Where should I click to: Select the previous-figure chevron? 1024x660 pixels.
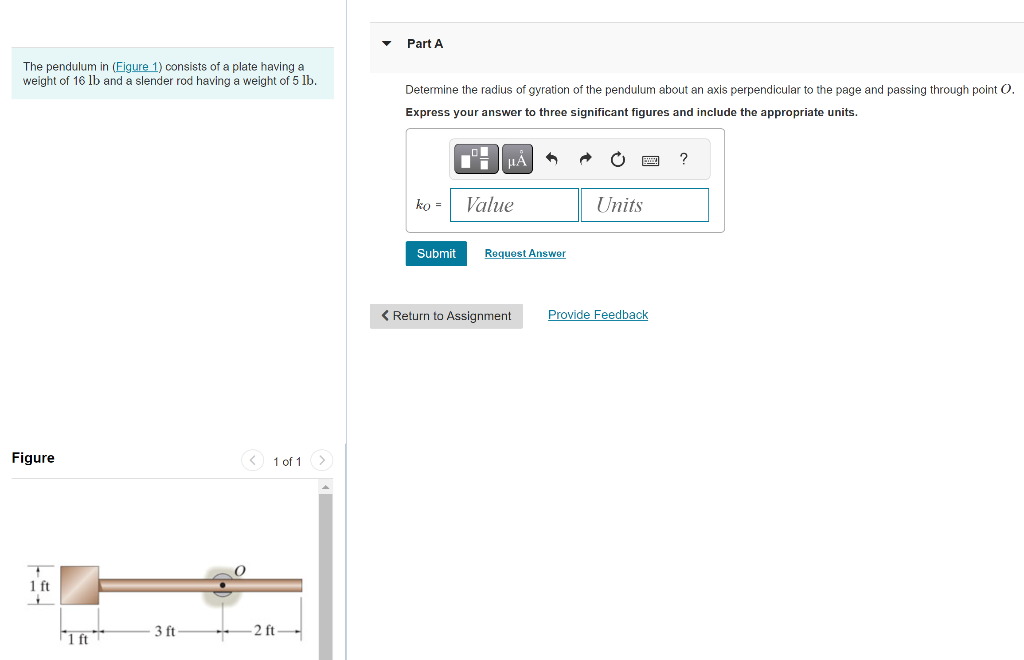coord(252,460)
